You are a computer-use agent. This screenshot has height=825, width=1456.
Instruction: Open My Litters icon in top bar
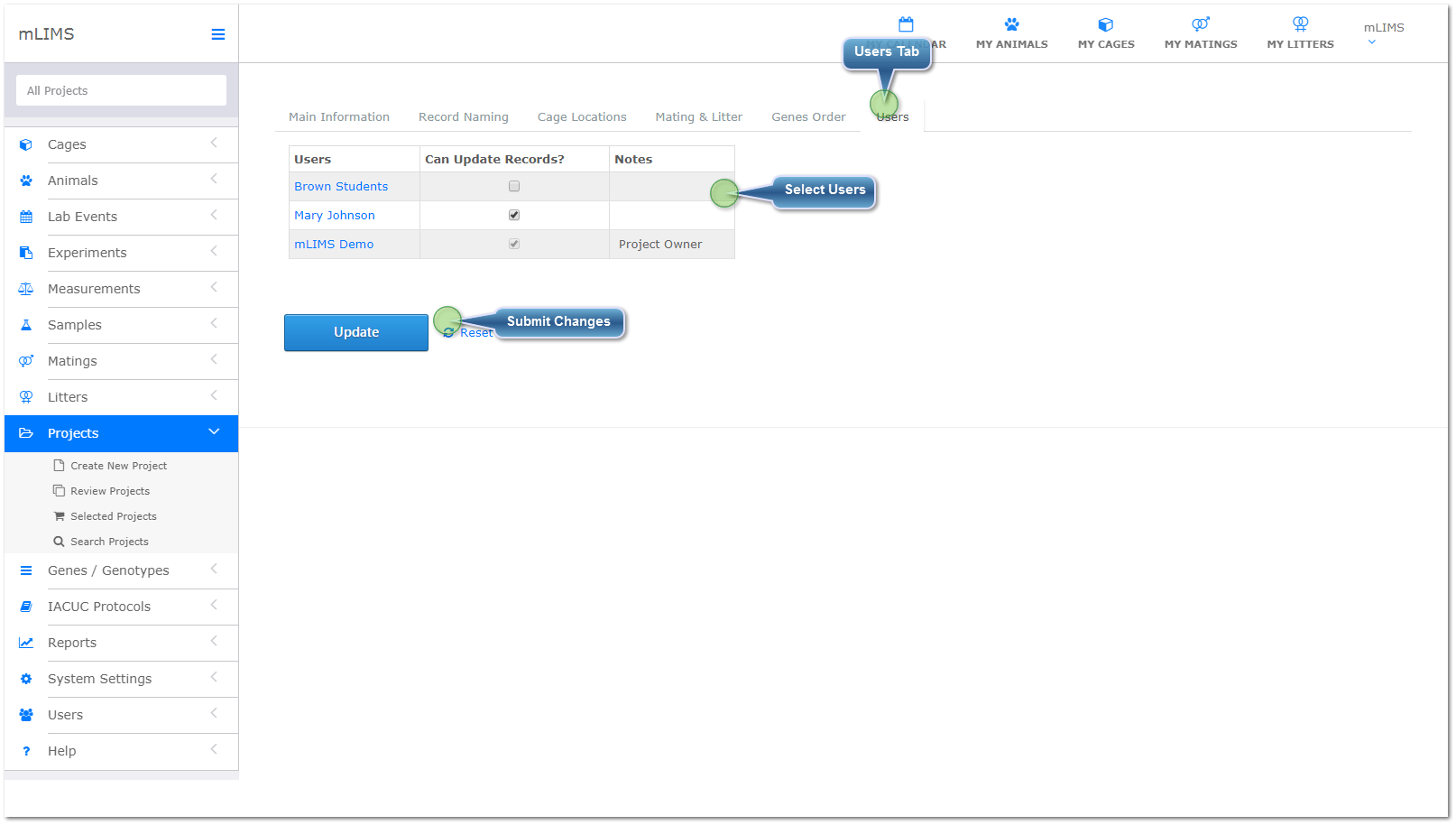1300,24
